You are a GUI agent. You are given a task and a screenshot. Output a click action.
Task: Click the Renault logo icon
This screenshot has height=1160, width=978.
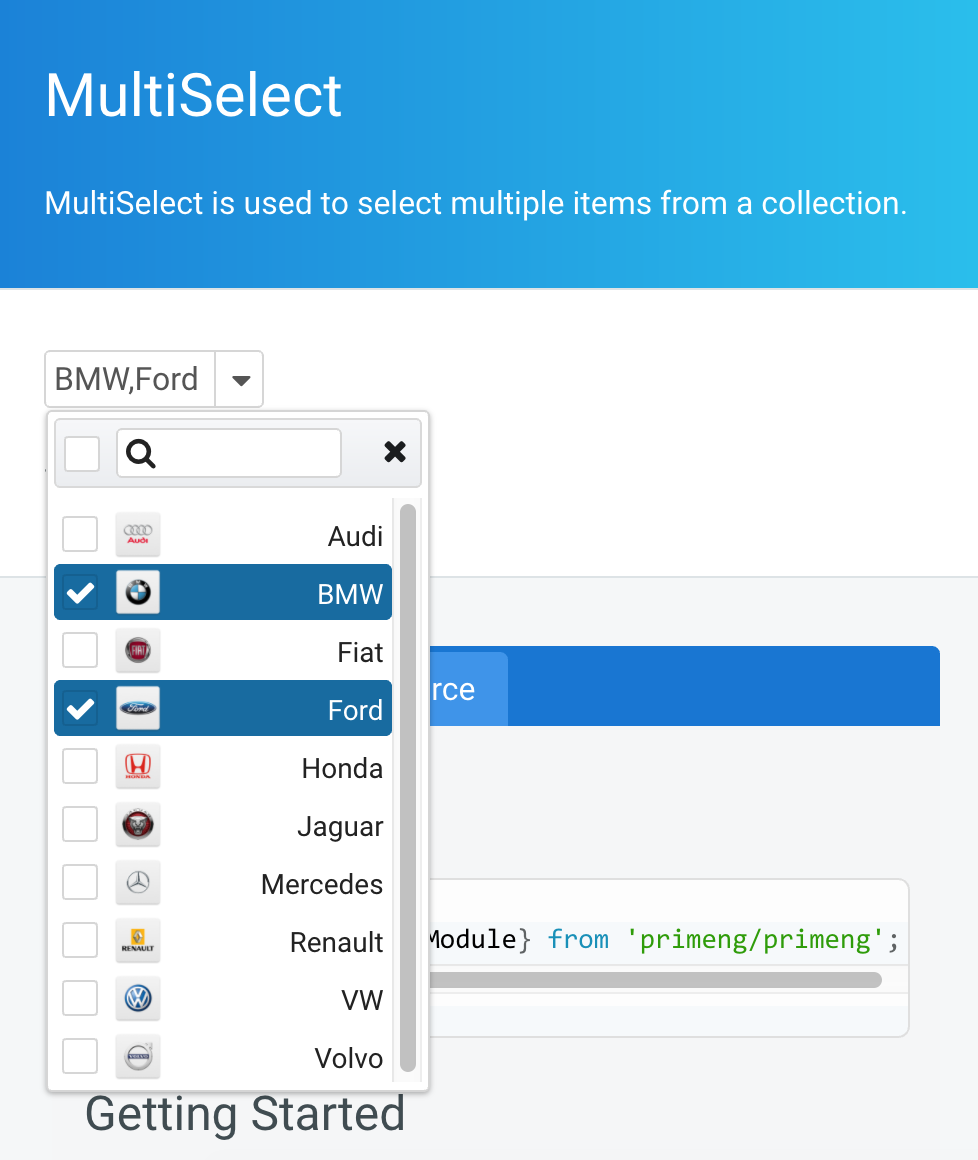tap(138, 940)
